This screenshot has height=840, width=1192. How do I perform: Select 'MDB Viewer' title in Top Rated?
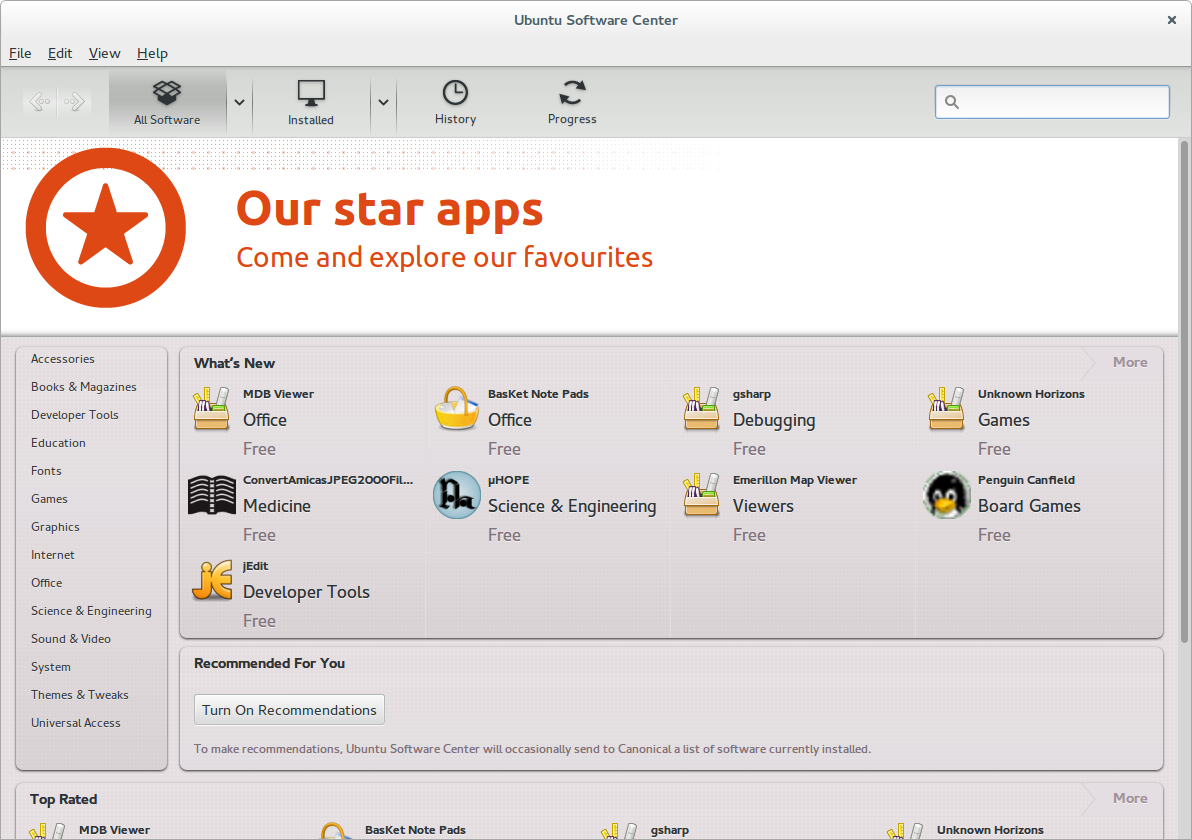[114, 830]
